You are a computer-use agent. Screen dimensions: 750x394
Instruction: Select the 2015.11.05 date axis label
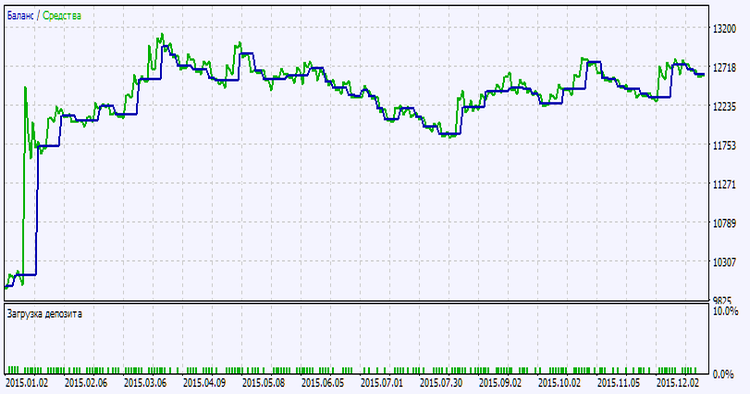[x=619, y=383]
